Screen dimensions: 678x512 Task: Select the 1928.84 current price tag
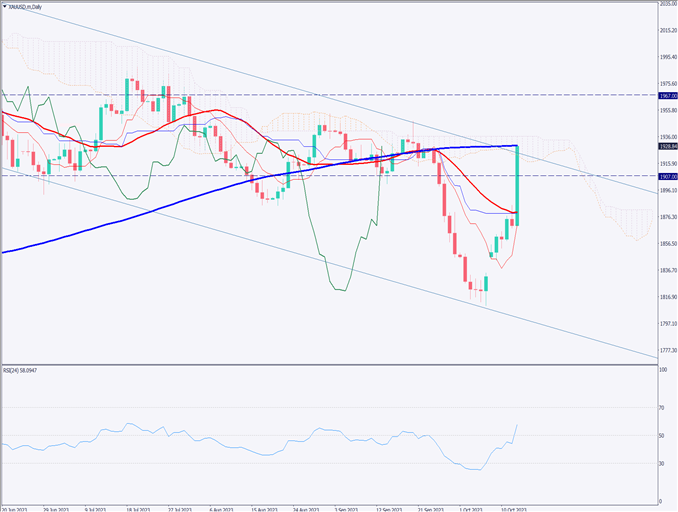pyautogui.click(x=668, y=146)
